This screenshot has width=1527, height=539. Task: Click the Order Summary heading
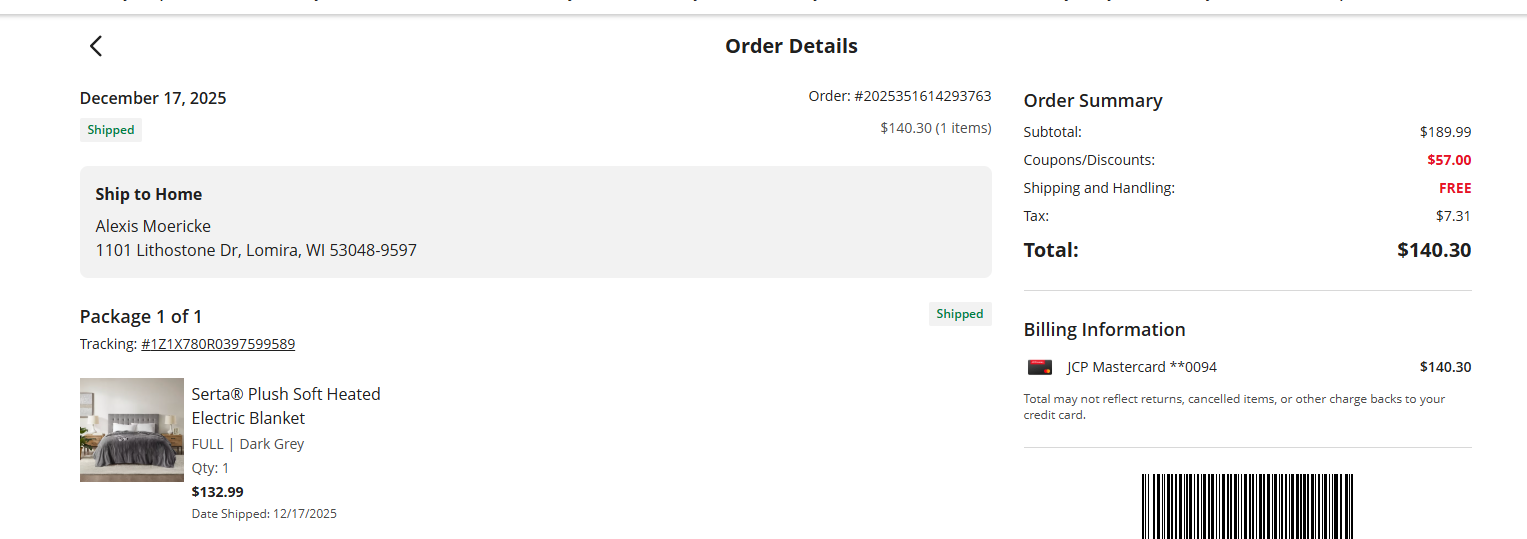pyautogui.click(x=1093, y=101)
